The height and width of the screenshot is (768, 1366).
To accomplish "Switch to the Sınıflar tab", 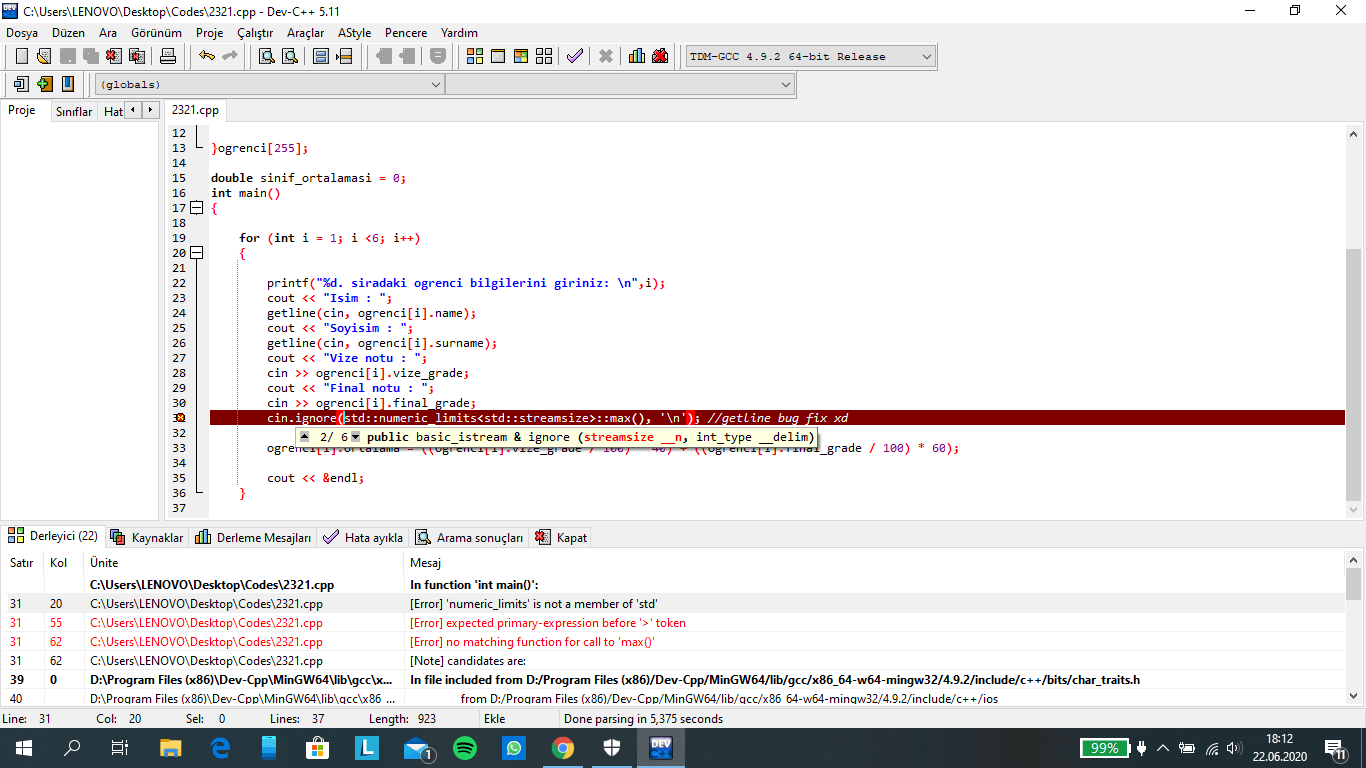I will [x=74, y=111].
